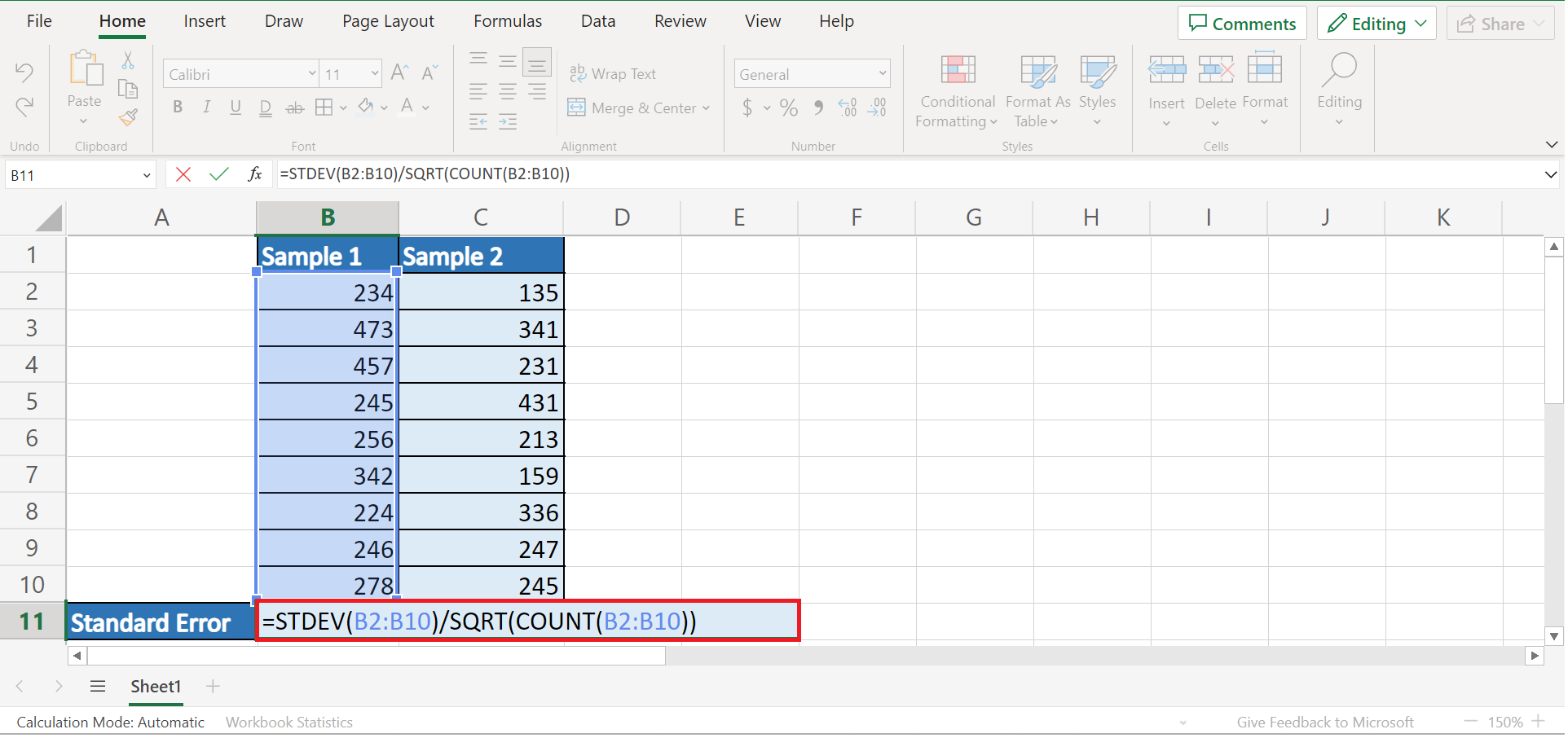Click Give Feedback to Microsoft link
Image resolution: width=1568 pixels, height=738 pixels.
[1324, 723]
